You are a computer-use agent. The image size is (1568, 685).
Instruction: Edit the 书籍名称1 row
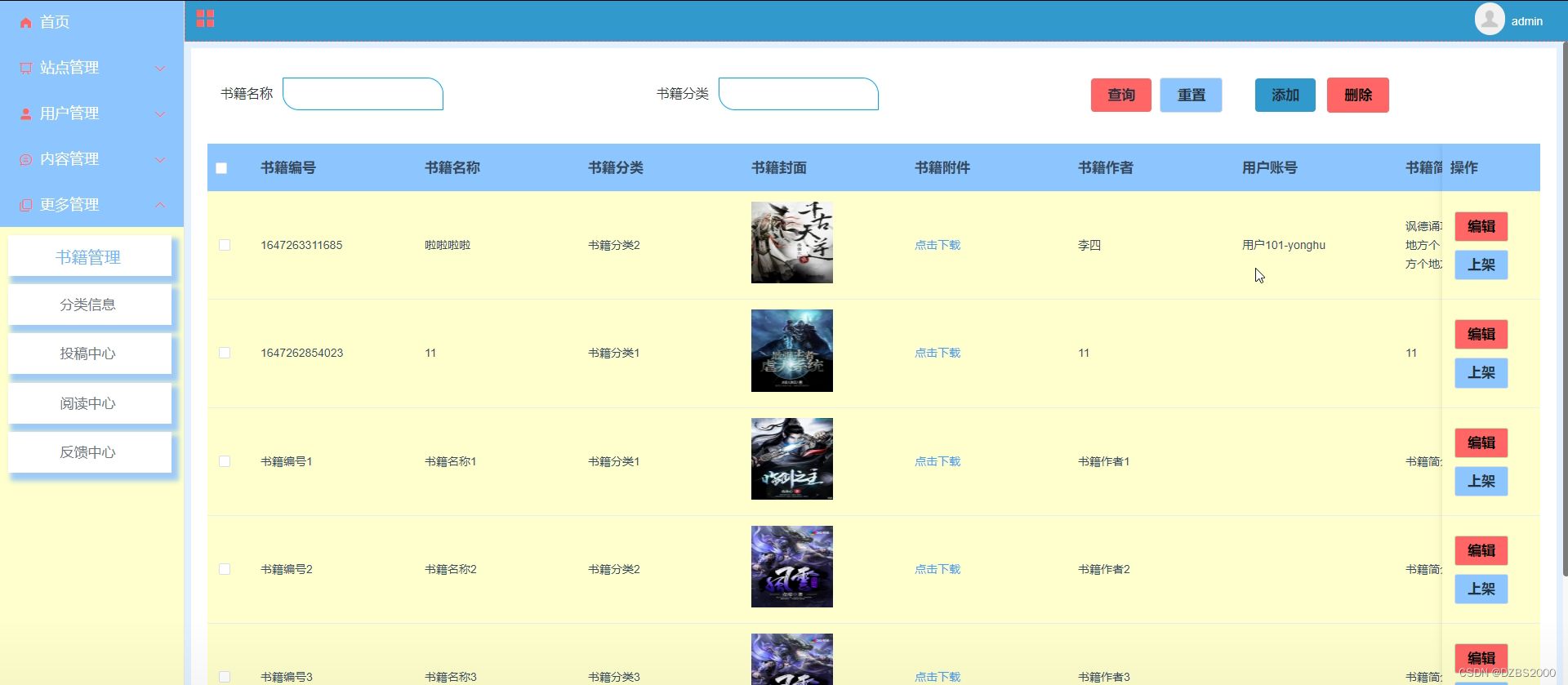tap(1481, 443)
